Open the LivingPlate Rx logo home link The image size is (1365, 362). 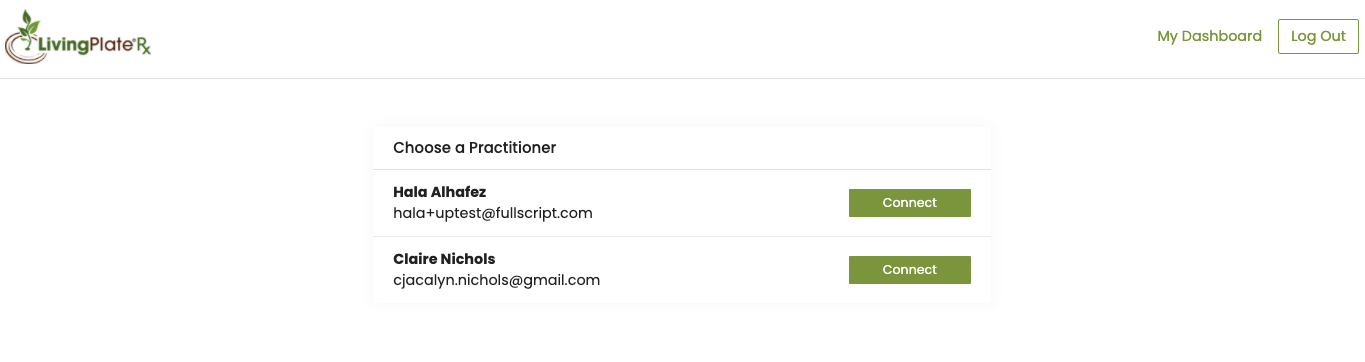[x=78, y=38]
